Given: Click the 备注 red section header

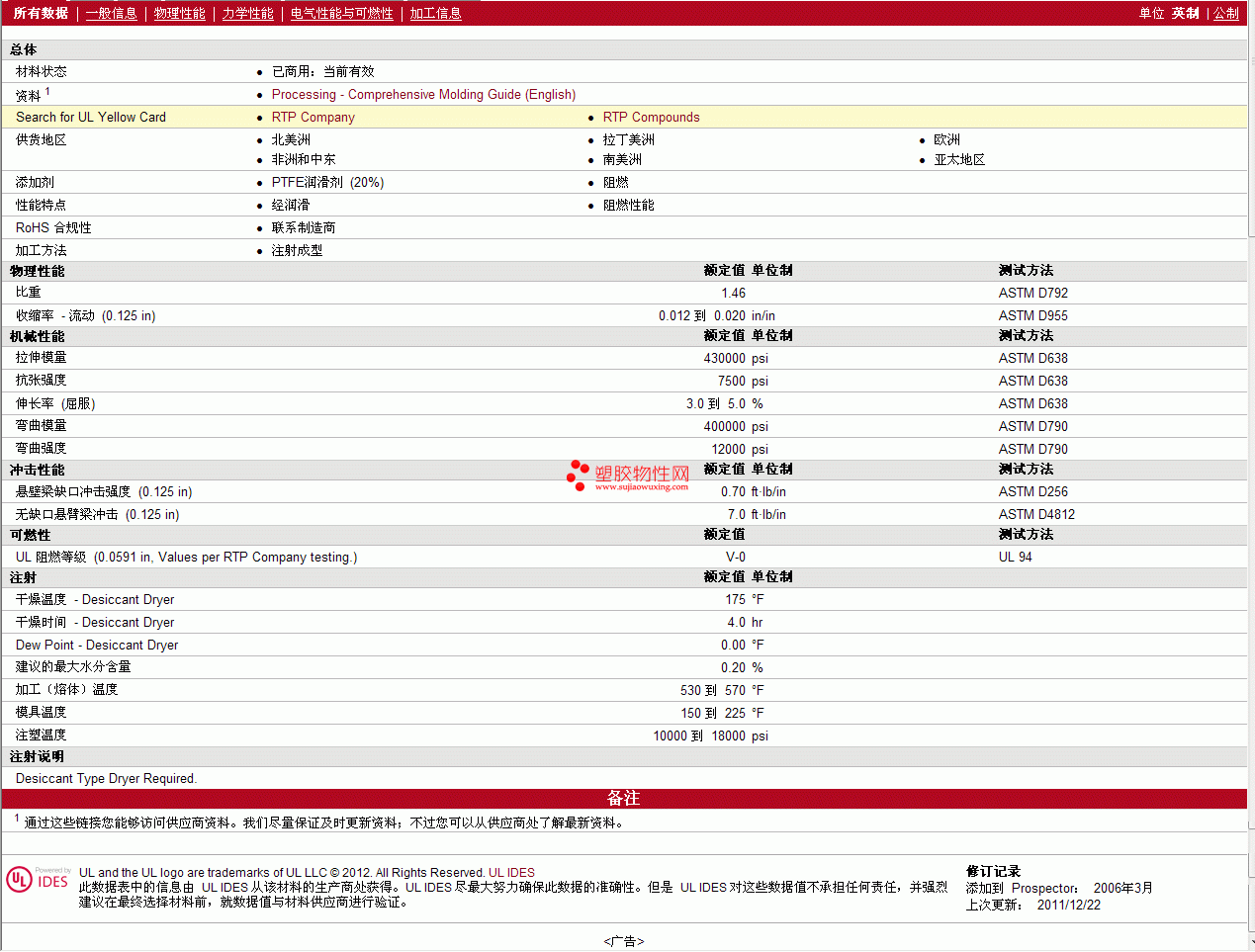Looking at the screenshot, I should (623, 798).
